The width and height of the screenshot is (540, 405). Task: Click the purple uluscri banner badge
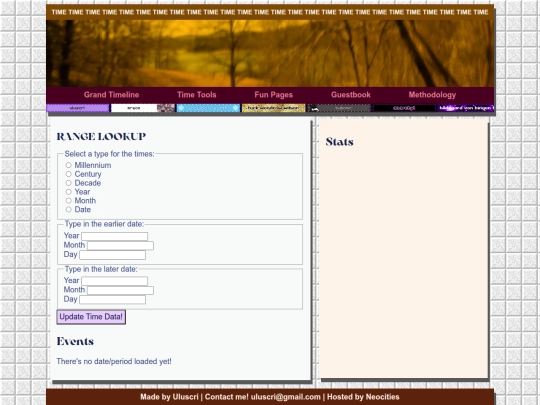click(78, 108)
